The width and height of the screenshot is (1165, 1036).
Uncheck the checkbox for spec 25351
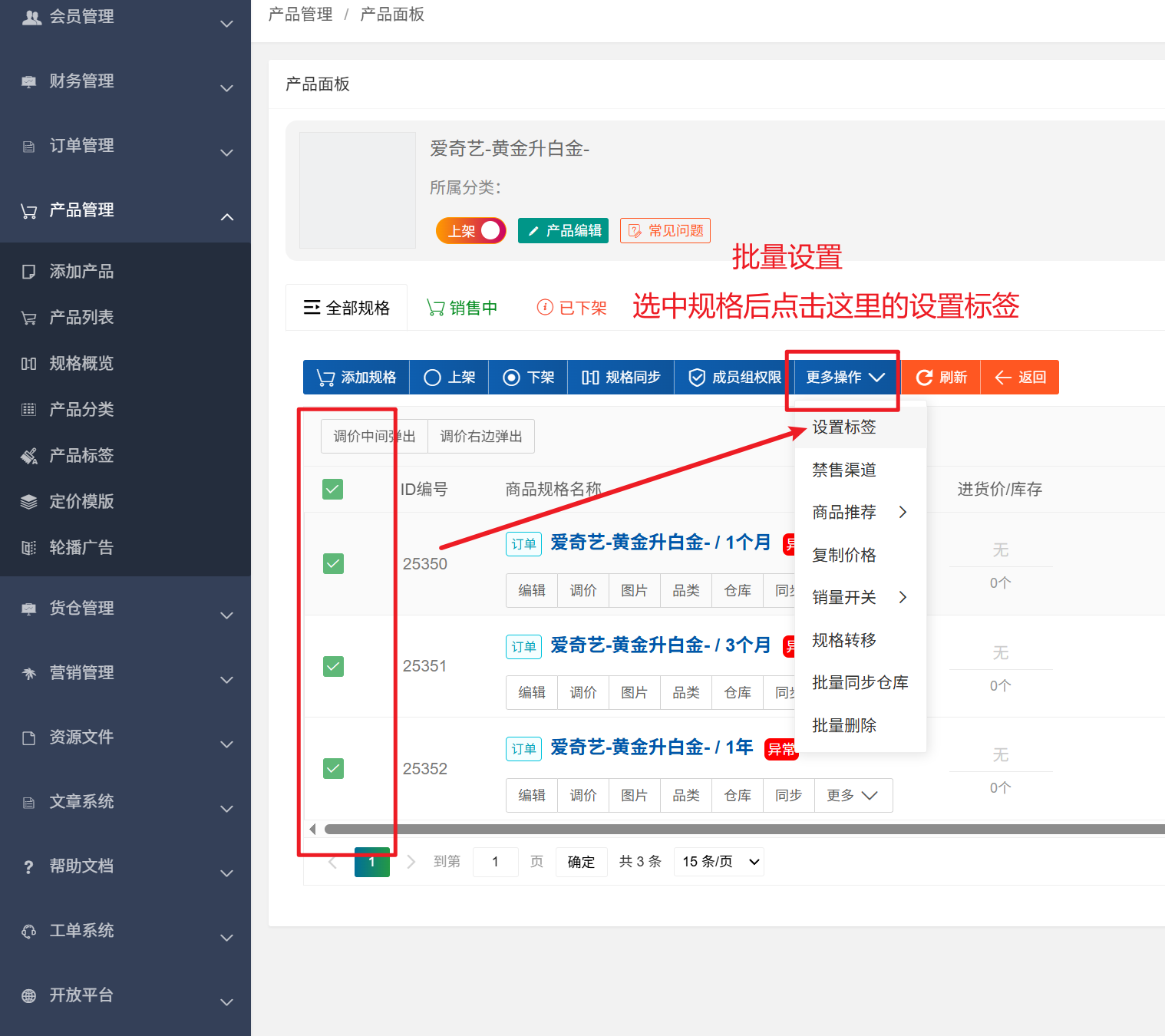point(333,666)
